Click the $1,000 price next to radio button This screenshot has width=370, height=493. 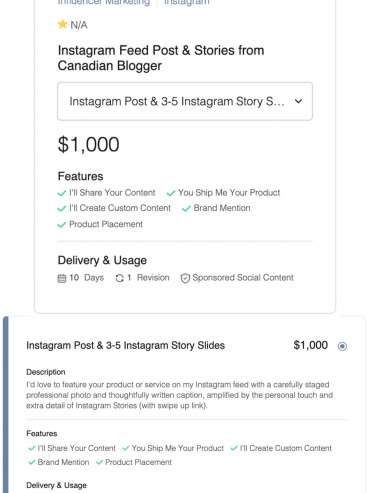pyautogui.click(x=311, y=345)
